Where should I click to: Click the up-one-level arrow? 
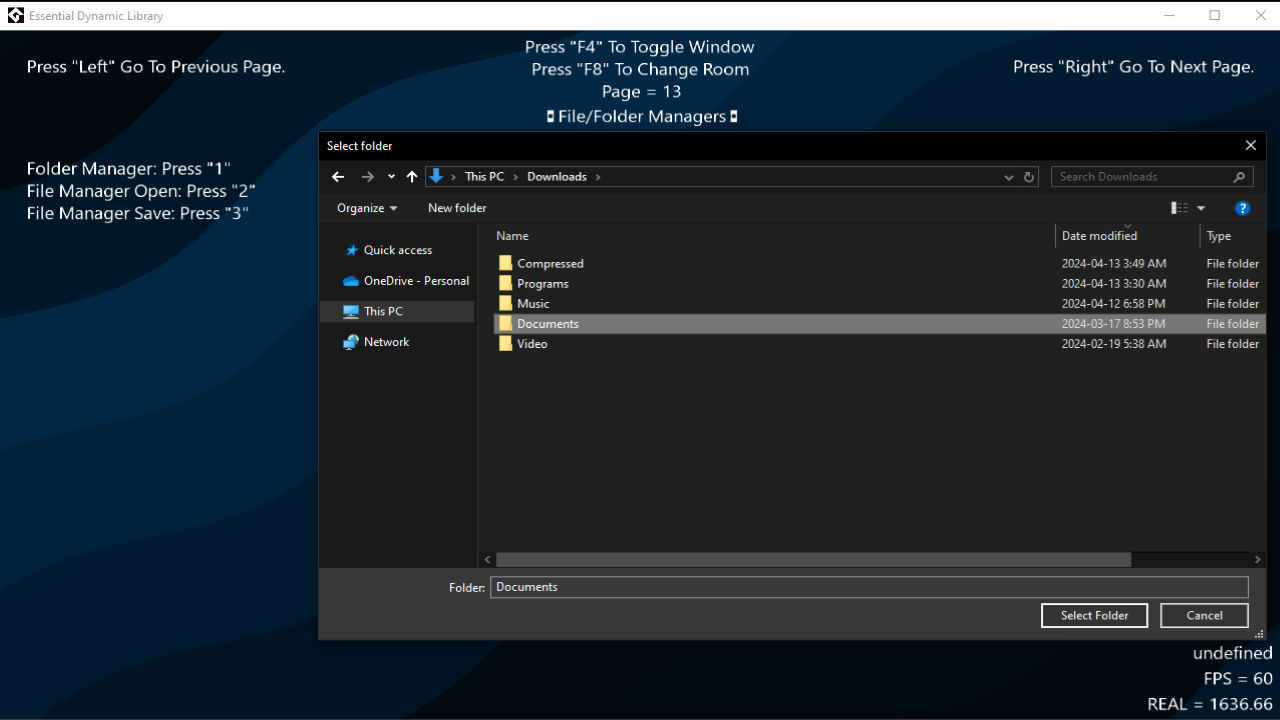(x=411, y=176)
